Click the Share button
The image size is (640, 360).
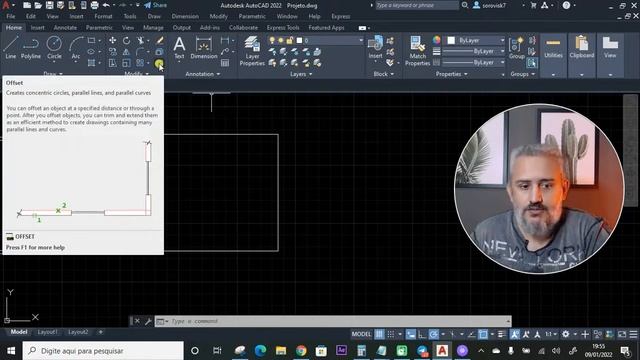[x=156, y=5]
